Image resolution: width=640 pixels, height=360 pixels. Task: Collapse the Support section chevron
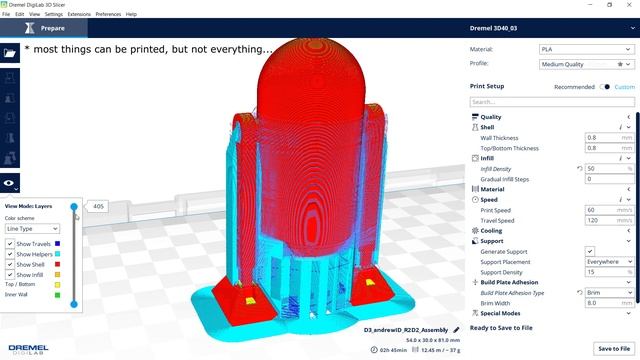point(629,241)
